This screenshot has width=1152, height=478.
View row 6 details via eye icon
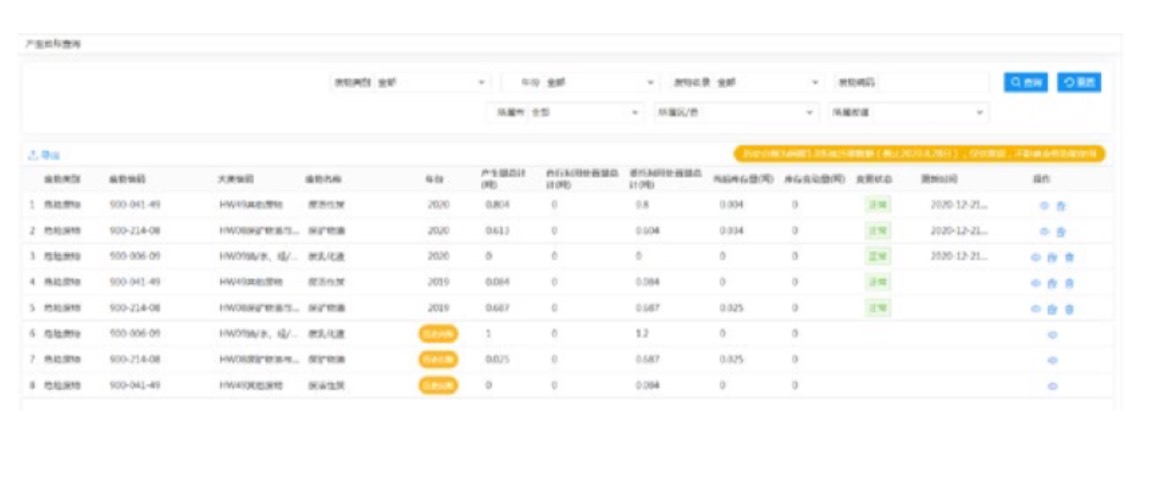(x=1052, y=335)
